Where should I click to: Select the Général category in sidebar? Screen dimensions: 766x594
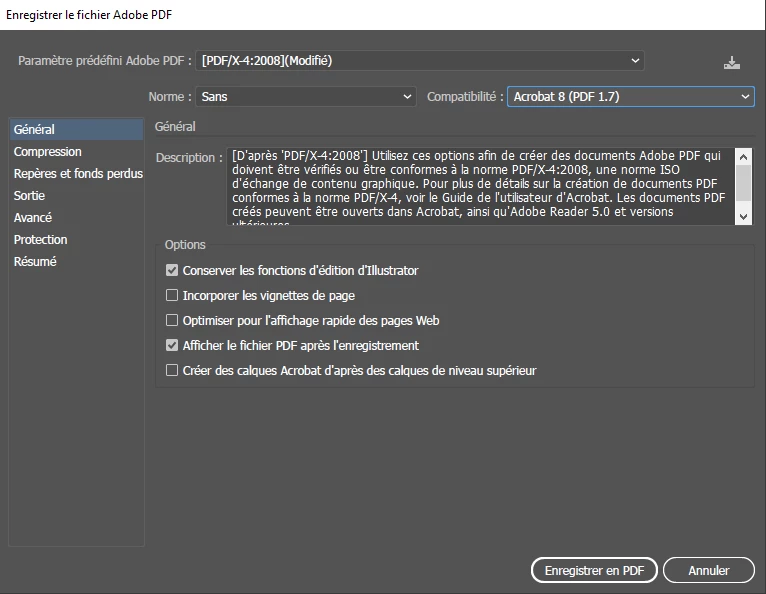pyautogui.click(x=76, y=129)
